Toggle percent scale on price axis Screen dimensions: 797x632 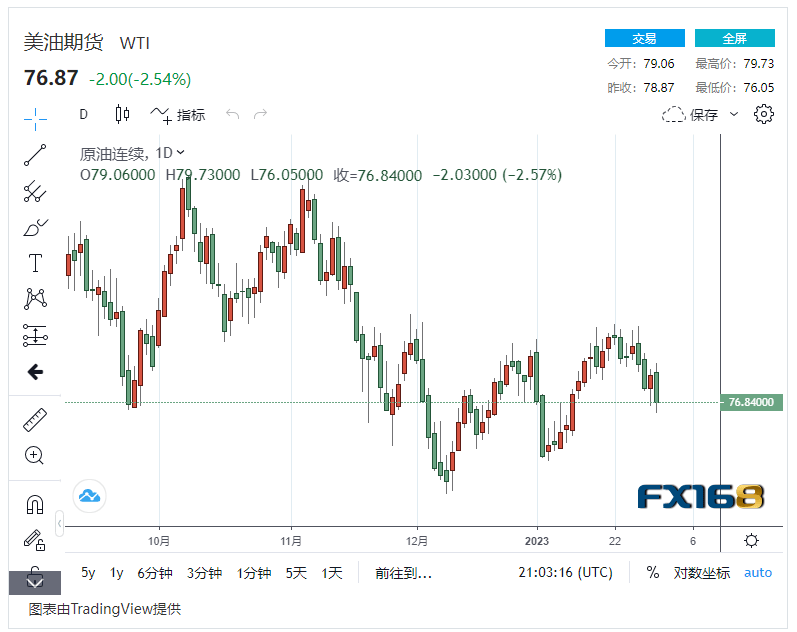click(x=653, y=573)
